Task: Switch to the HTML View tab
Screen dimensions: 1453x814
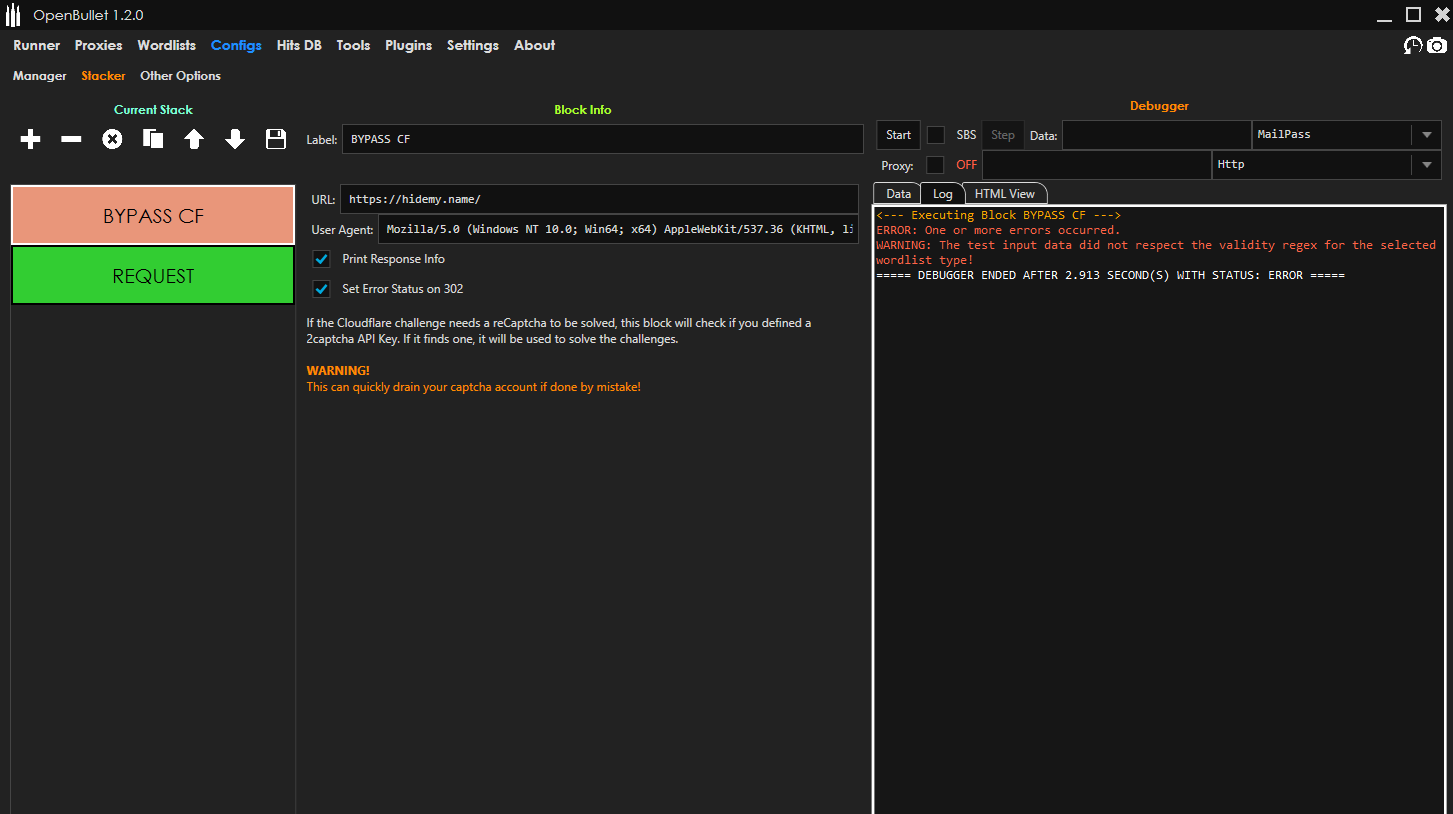Action: [x=1005, y=193]
